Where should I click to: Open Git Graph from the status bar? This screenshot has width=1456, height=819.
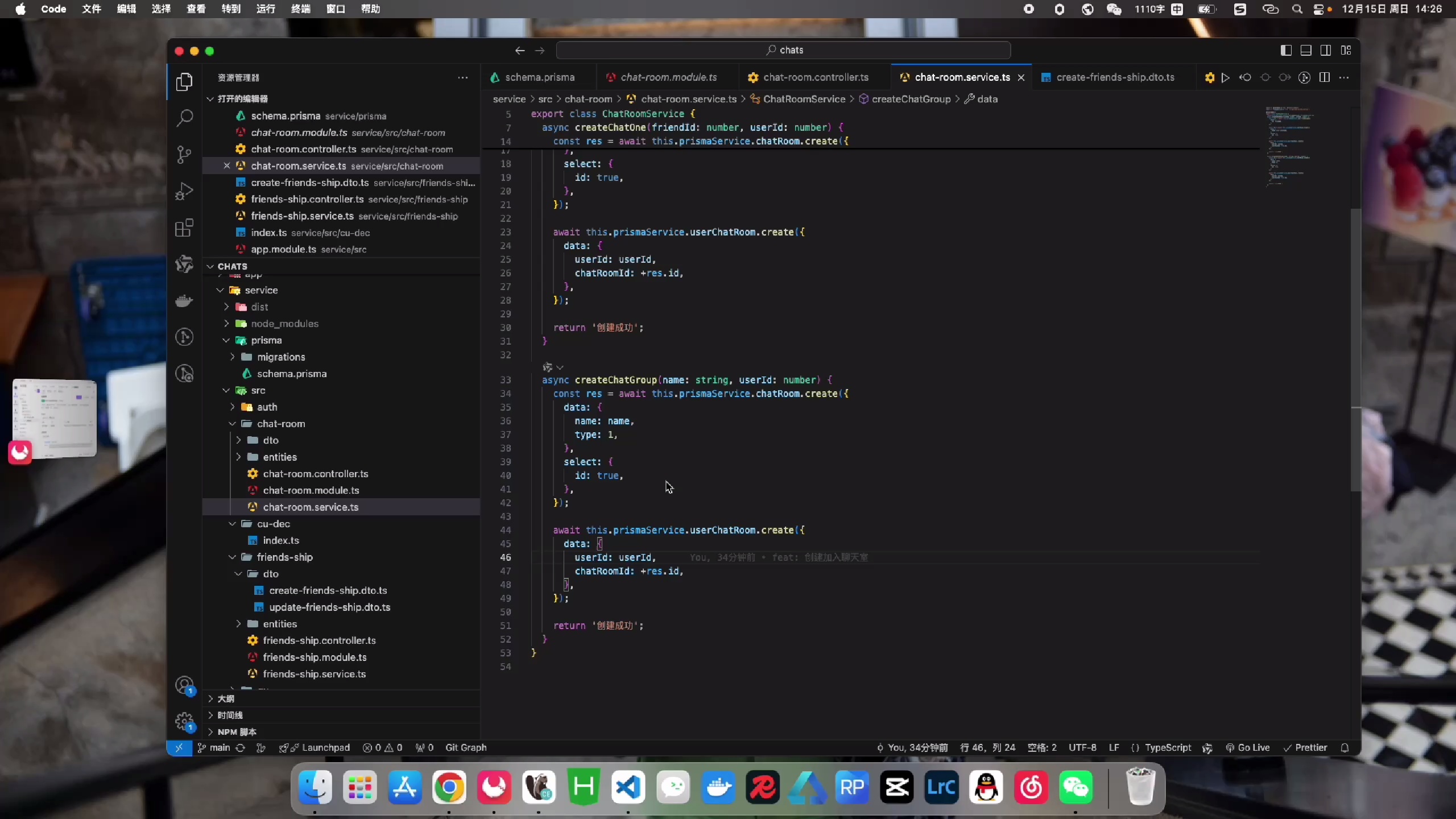coord(466,748)
